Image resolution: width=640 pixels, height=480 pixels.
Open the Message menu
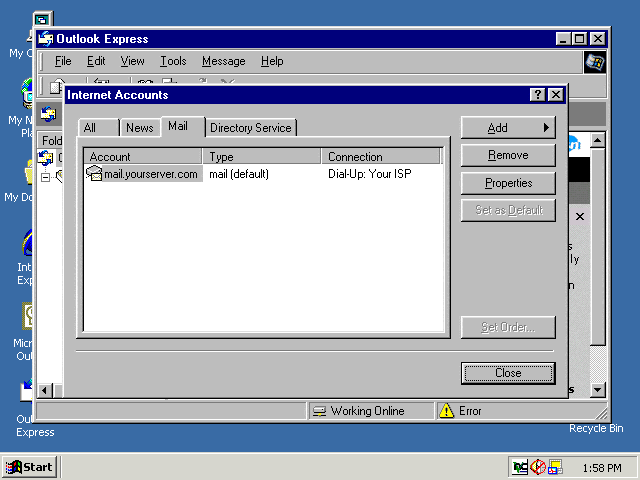(224, 61)
